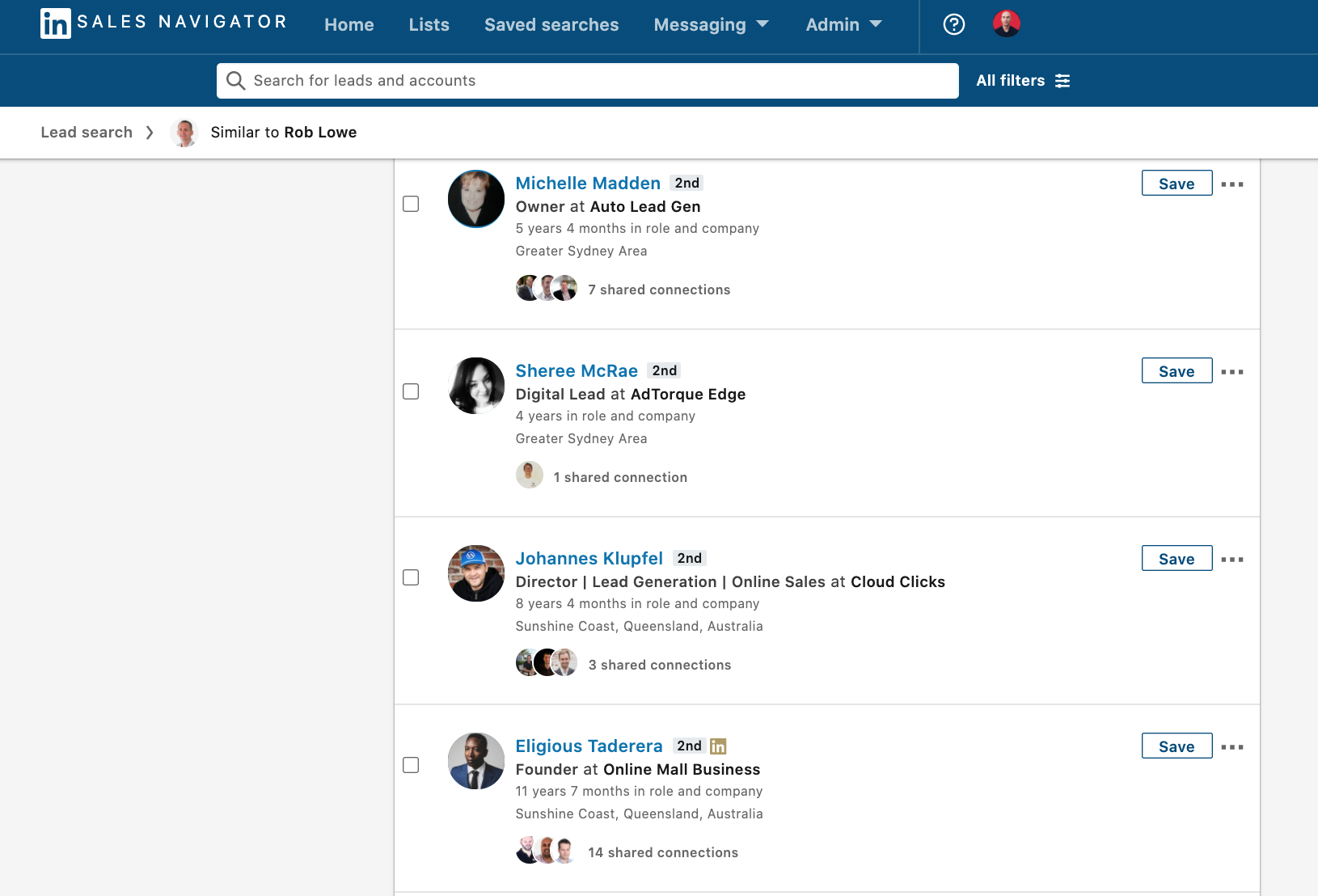This screenshot has height=896, width=1318.
Task: Focus the Search for leads and accounts field
Action: (588, 81)
